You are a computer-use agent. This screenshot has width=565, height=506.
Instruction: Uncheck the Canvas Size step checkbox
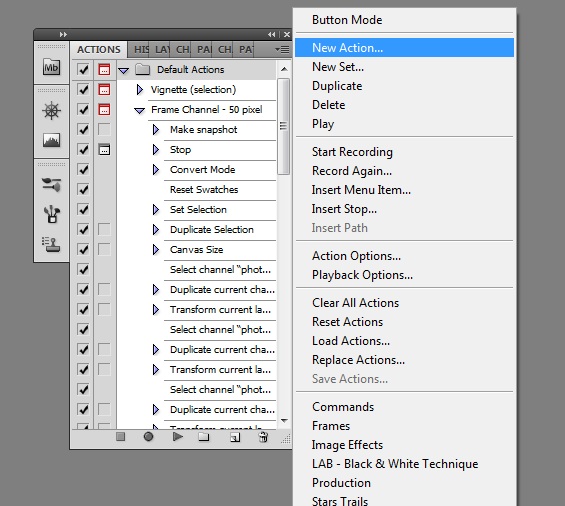(83, 249)
